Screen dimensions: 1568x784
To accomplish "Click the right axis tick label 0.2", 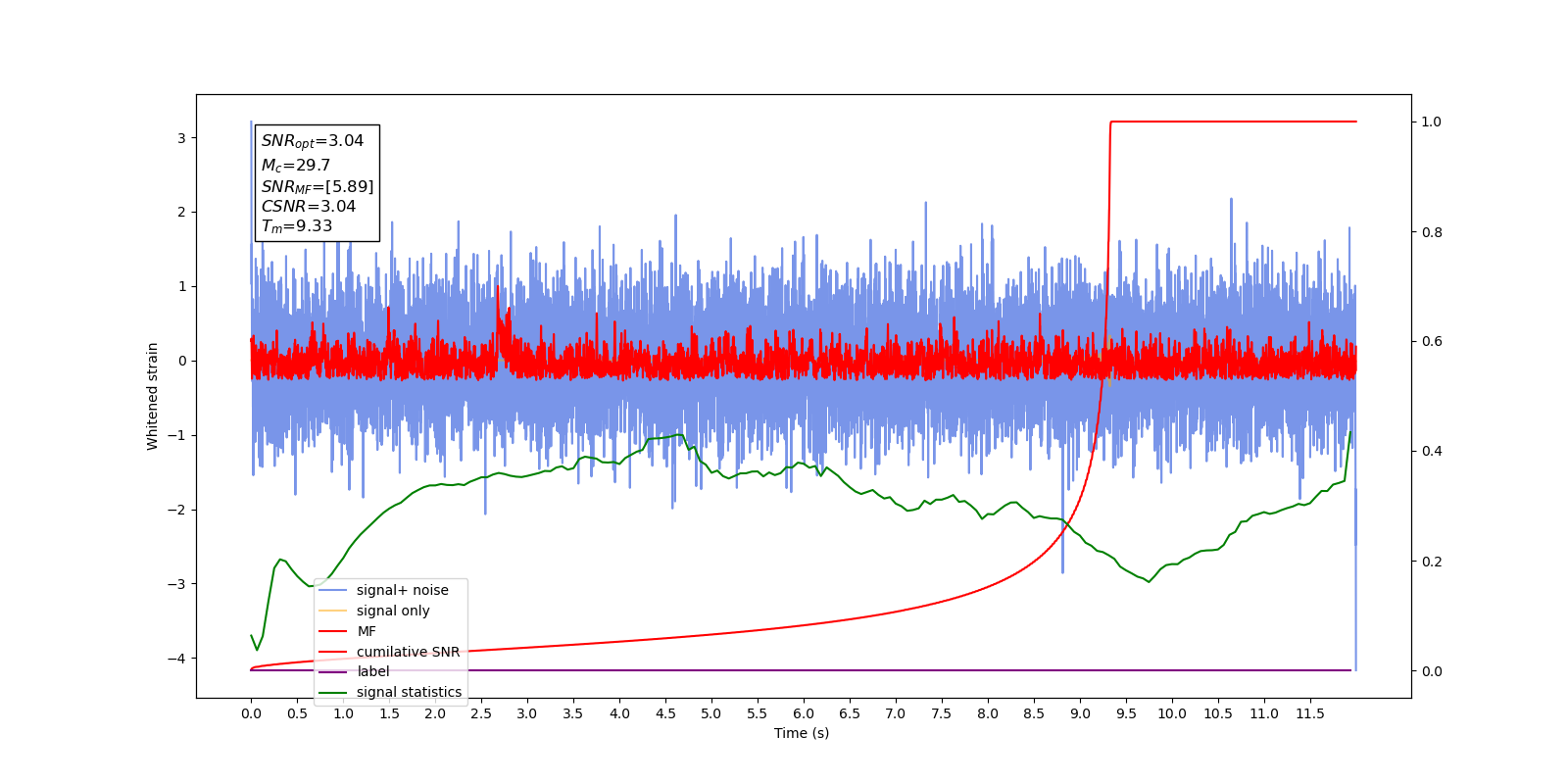I will 1431,562.
